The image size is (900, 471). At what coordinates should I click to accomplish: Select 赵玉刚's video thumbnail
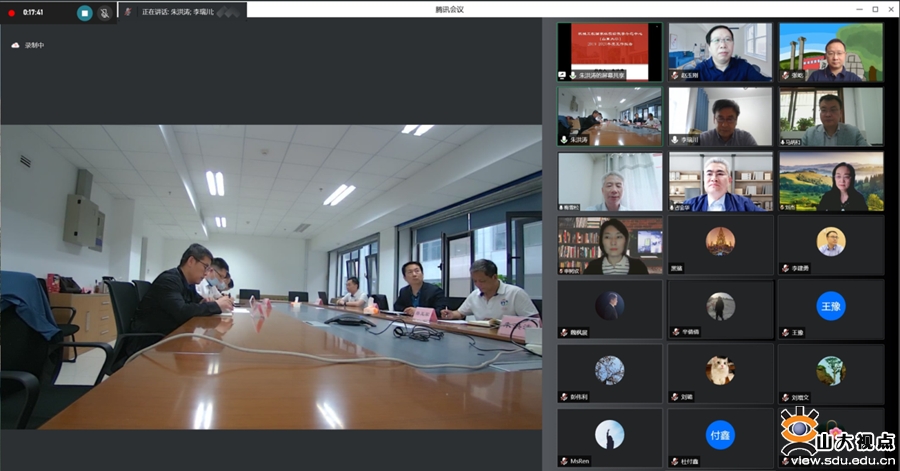[x=720, y=51]
